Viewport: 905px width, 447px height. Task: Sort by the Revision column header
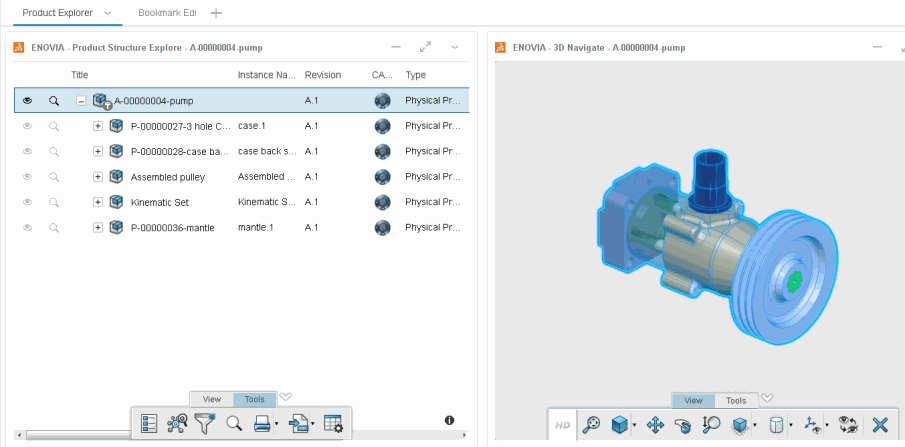pos(323,75)
